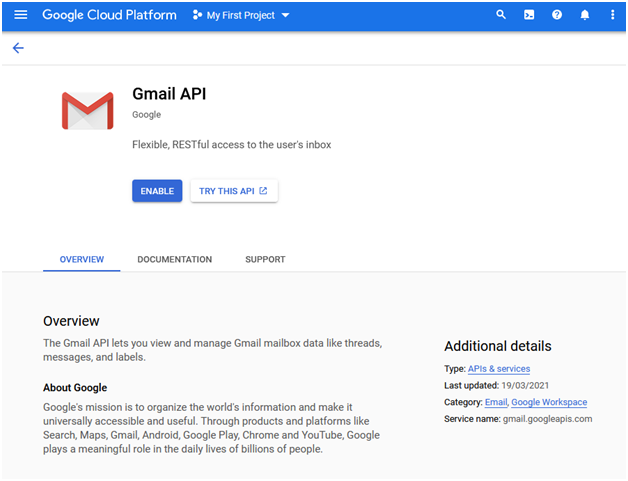The width and height of the screenshot is (628, 481).
Task: Click the TRY THIS API button
Action: pos(234,191)
